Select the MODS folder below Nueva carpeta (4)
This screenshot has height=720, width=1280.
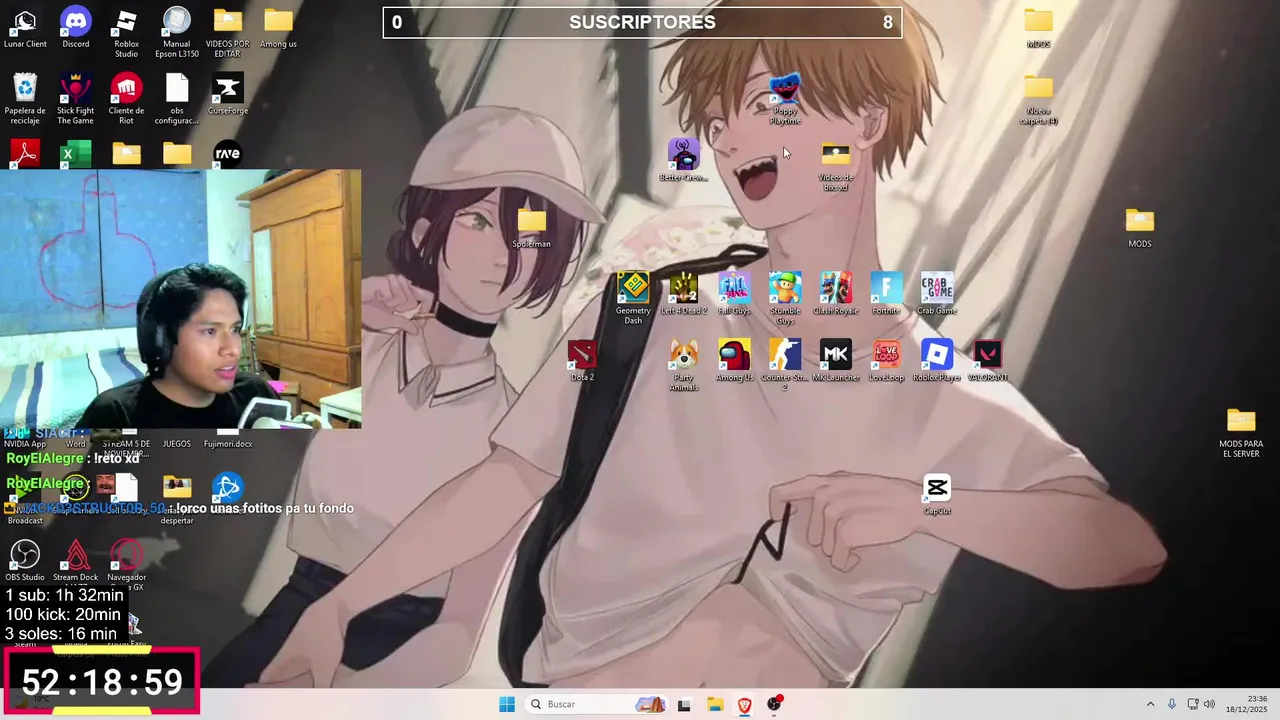(x=1140, y=227)
